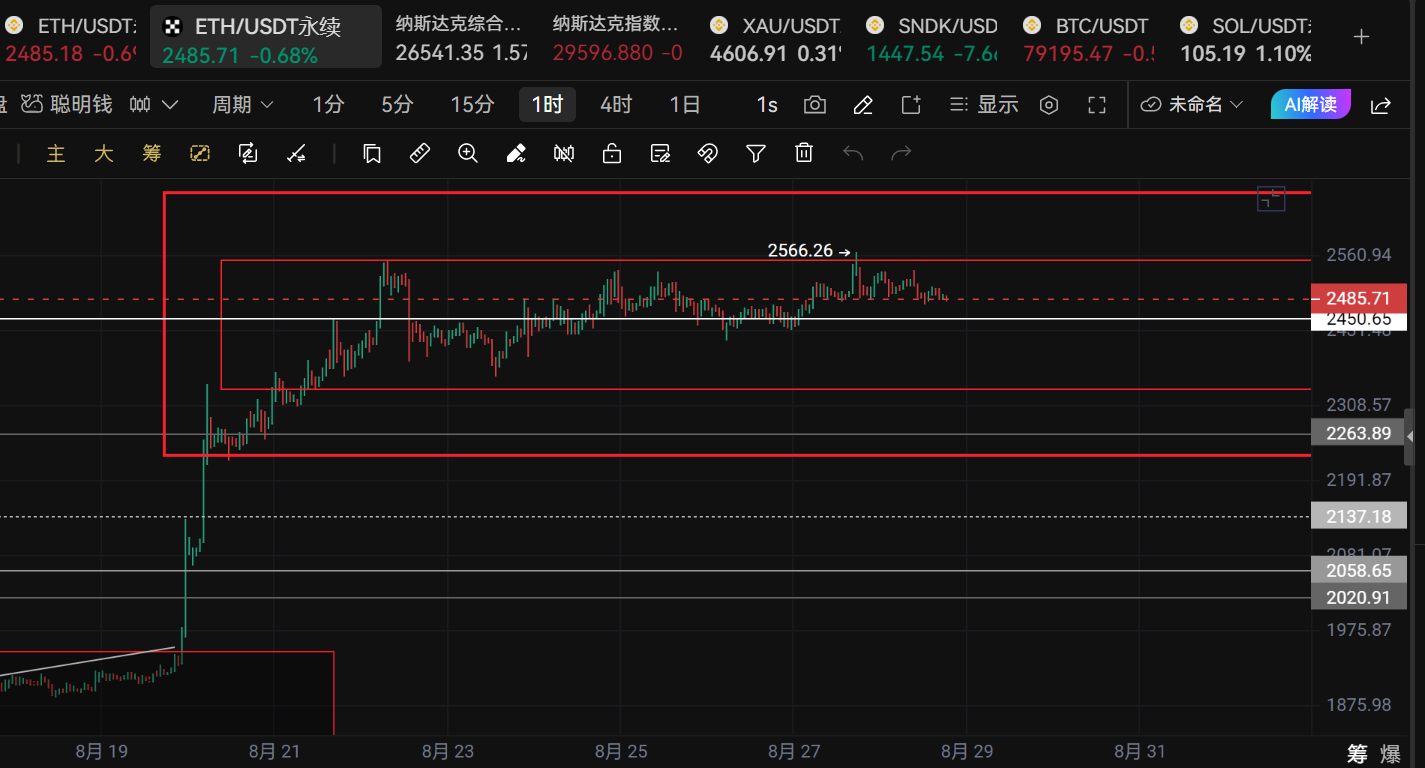
Task: Click the 2450.65 price line label
Action: coord(1358,319)
